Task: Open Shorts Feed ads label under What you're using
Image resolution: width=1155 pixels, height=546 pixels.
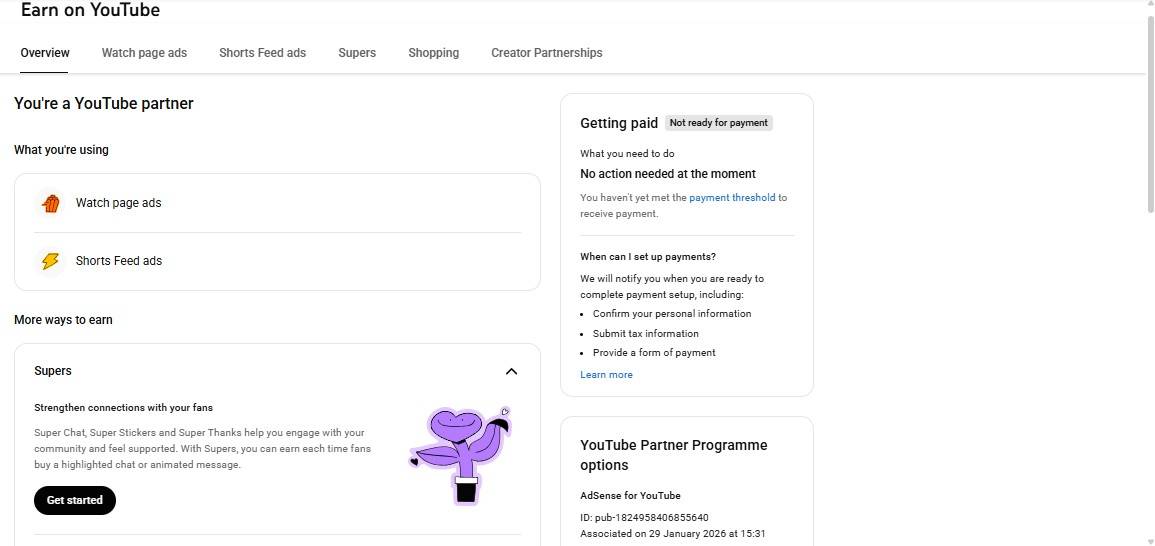Action: pyautogui.click(x=118, y=261)
